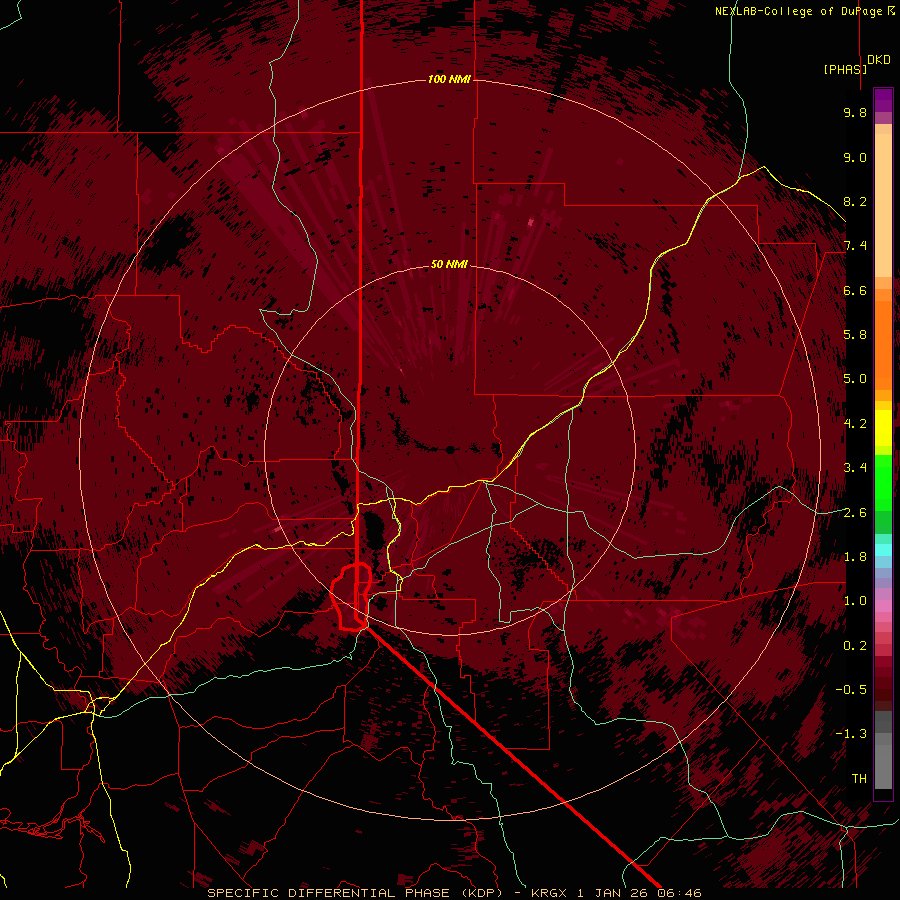Click the radar site dot at ring center
This screenshot has height=900, width=900.
[450, 449]
